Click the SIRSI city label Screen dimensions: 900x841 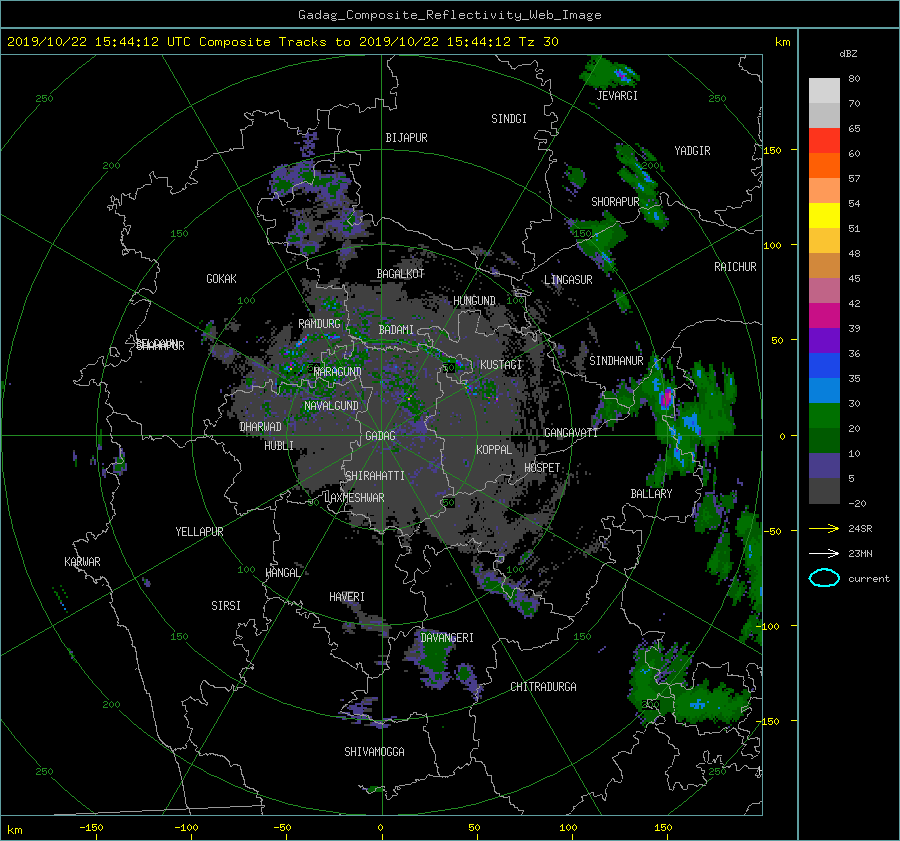click(x=226, y=606)
